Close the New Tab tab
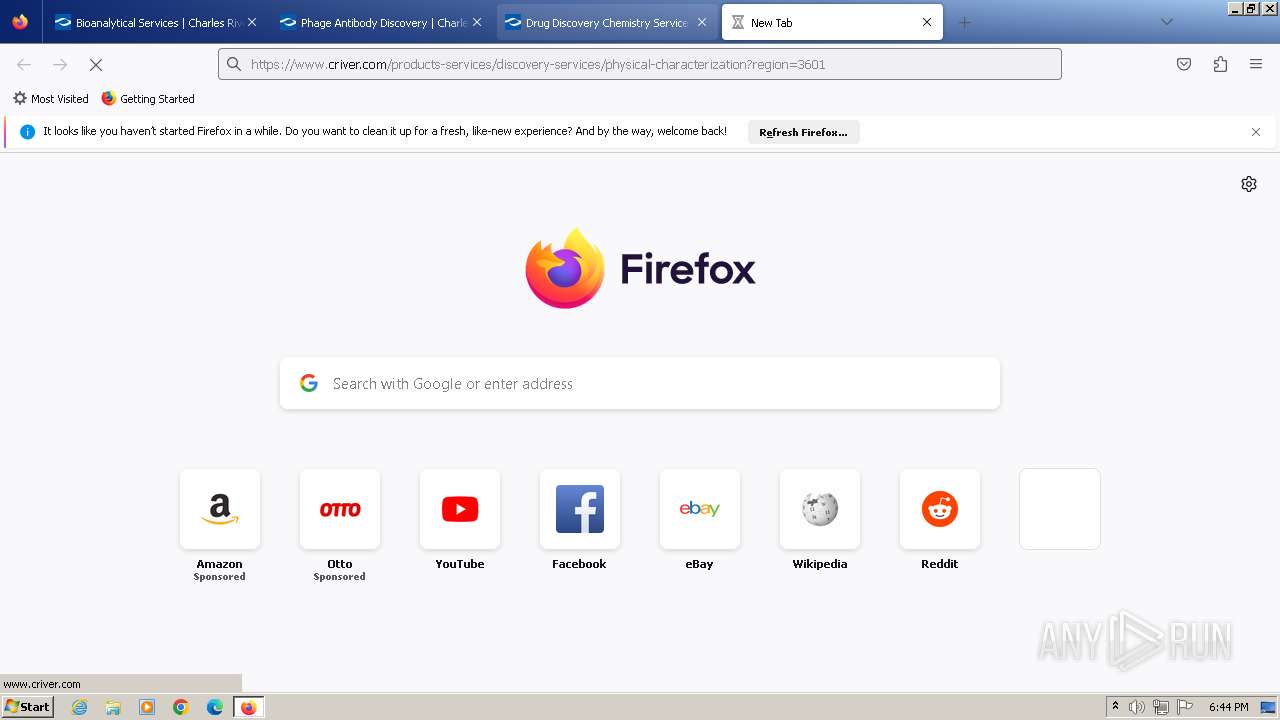Viewport: 1280px width, 720px height. 927,22
